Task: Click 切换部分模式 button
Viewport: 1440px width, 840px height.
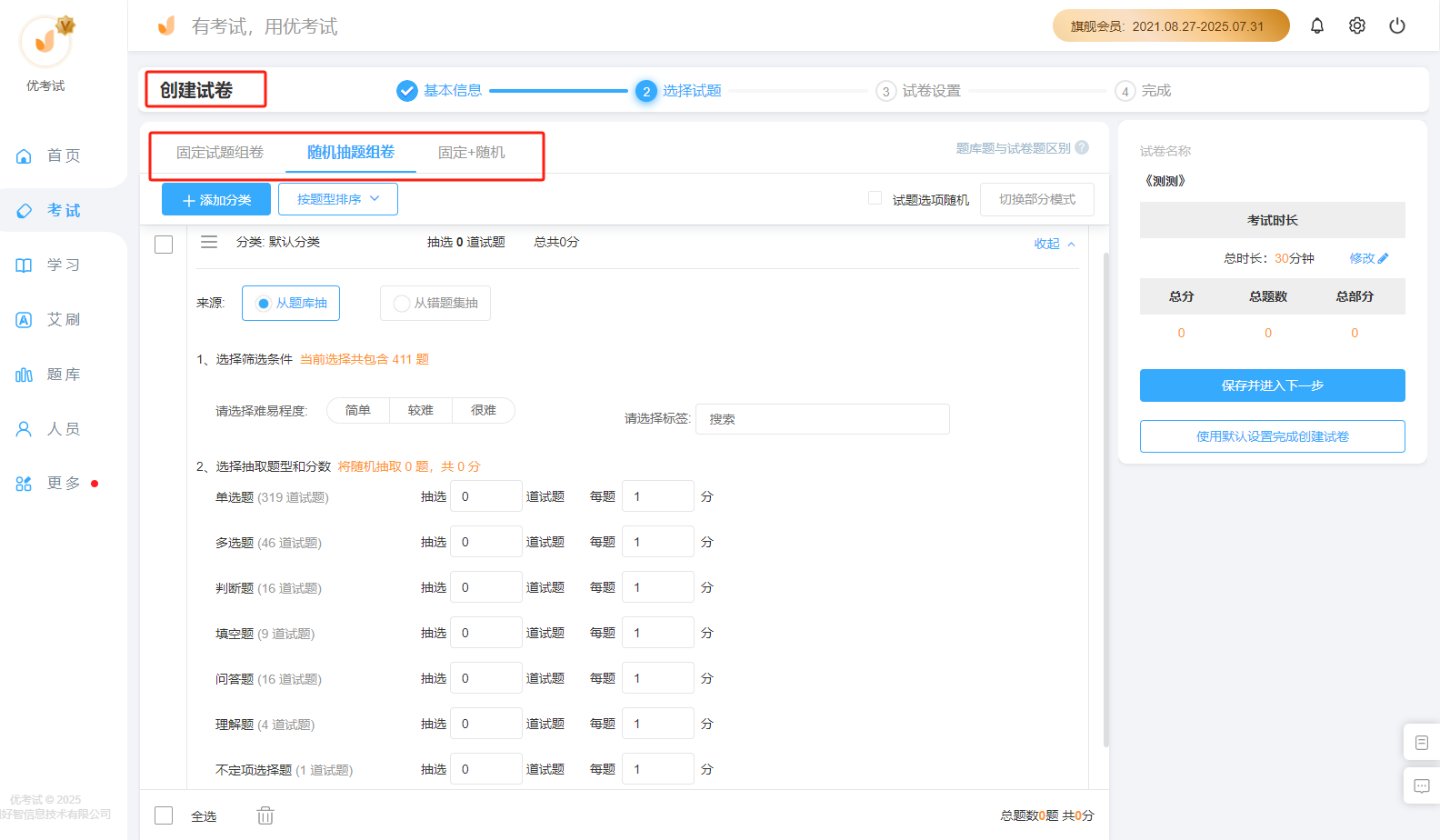Action: point(1037,199)
